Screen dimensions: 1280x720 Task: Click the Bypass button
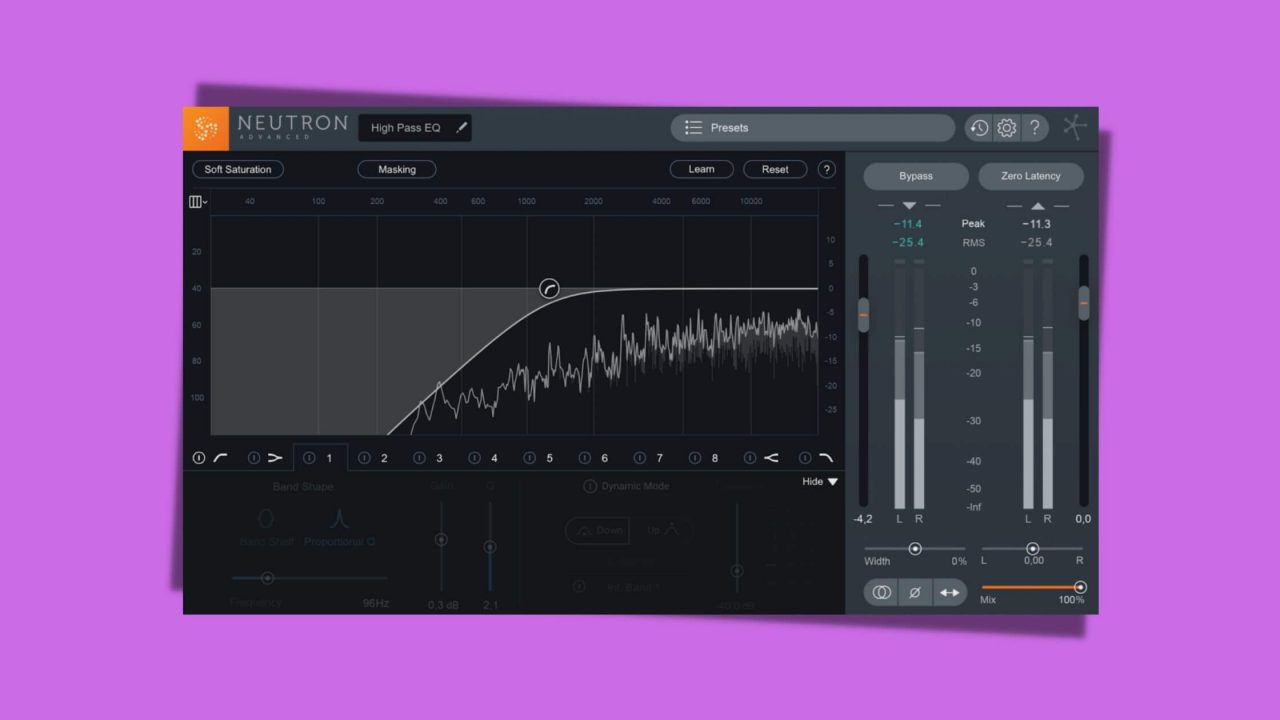pyautogui.click(x=915, y=175)
